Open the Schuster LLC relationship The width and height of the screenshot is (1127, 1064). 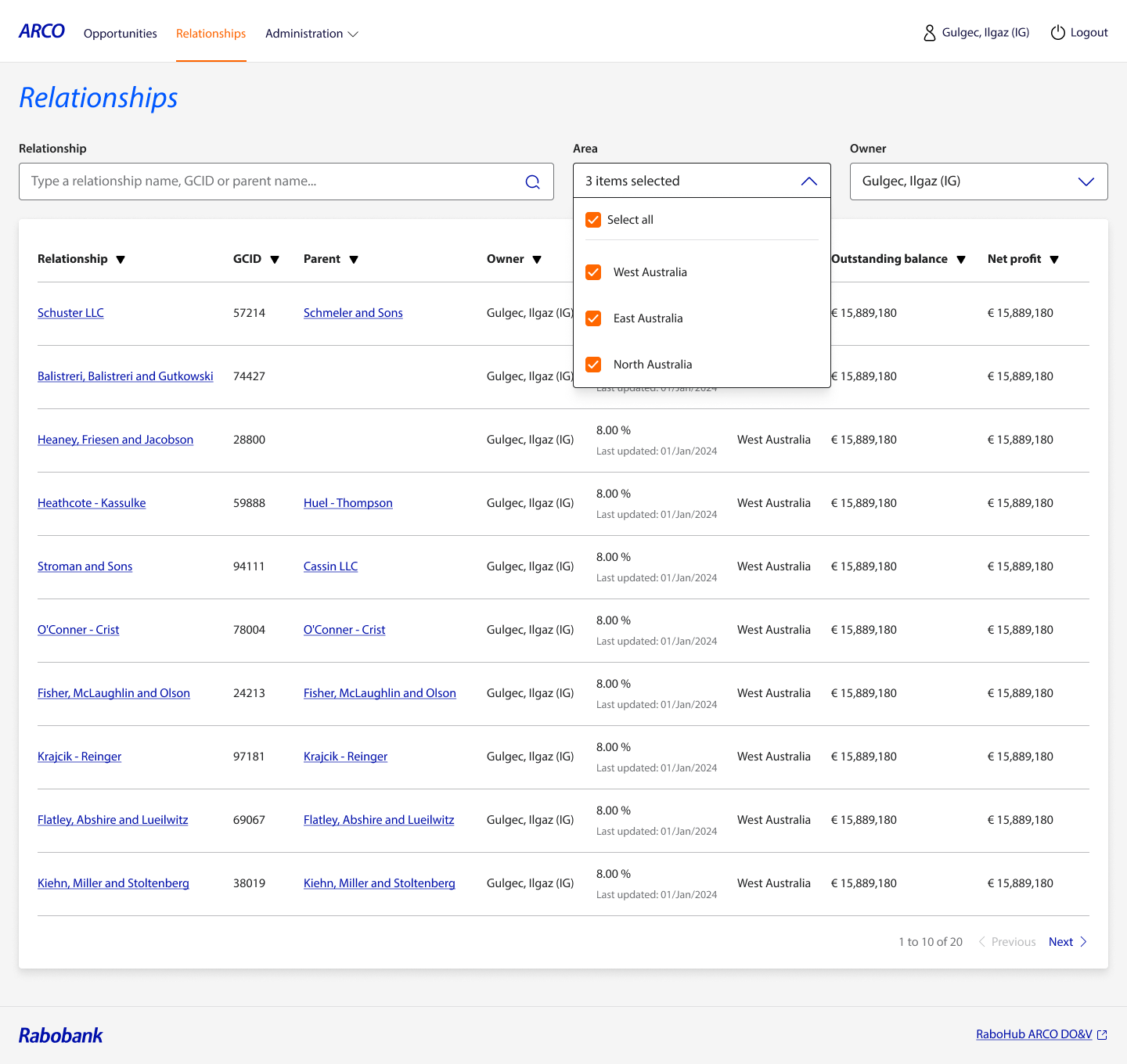(x=70, y=313)
